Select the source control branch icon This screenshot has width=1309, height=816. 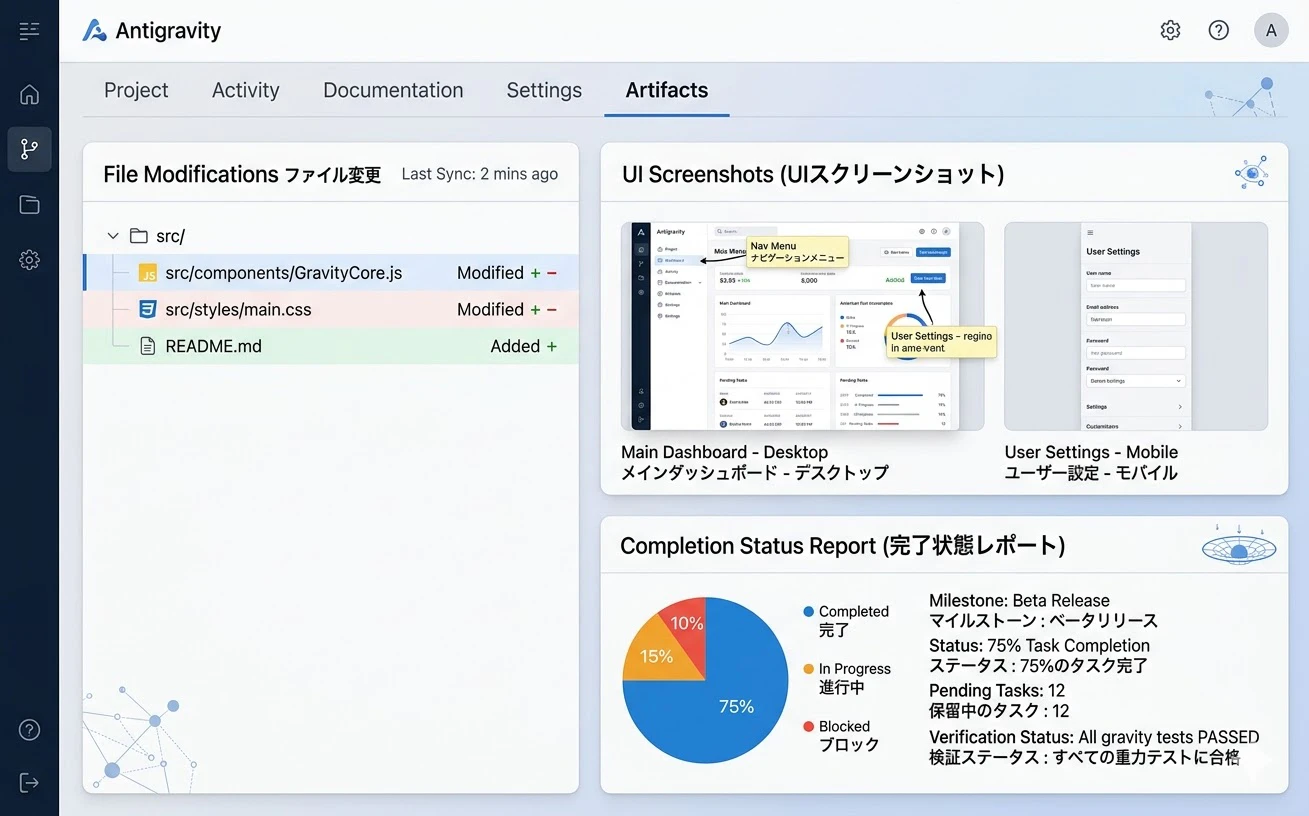(29, 150)
